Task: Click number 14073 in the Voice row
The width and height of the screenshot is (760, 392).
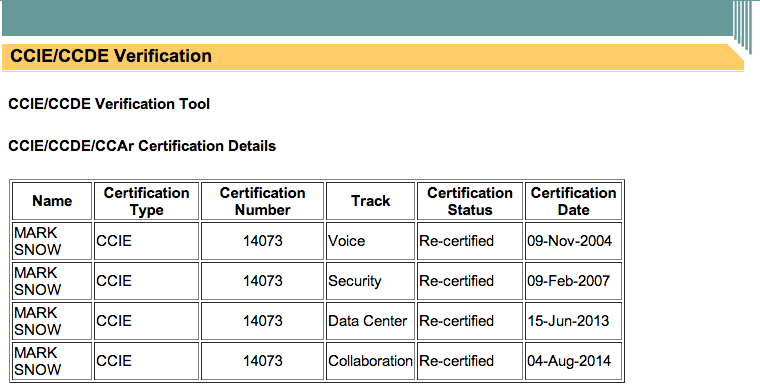Action: [263, 241]
